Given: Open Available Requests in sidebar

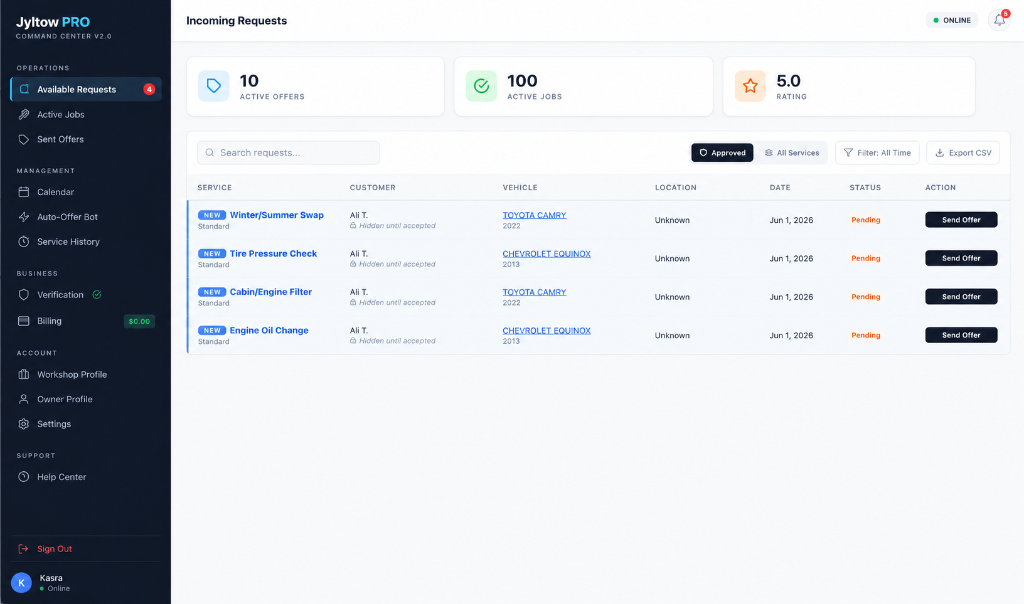Looking at the screenshot, I should point(86,89).
